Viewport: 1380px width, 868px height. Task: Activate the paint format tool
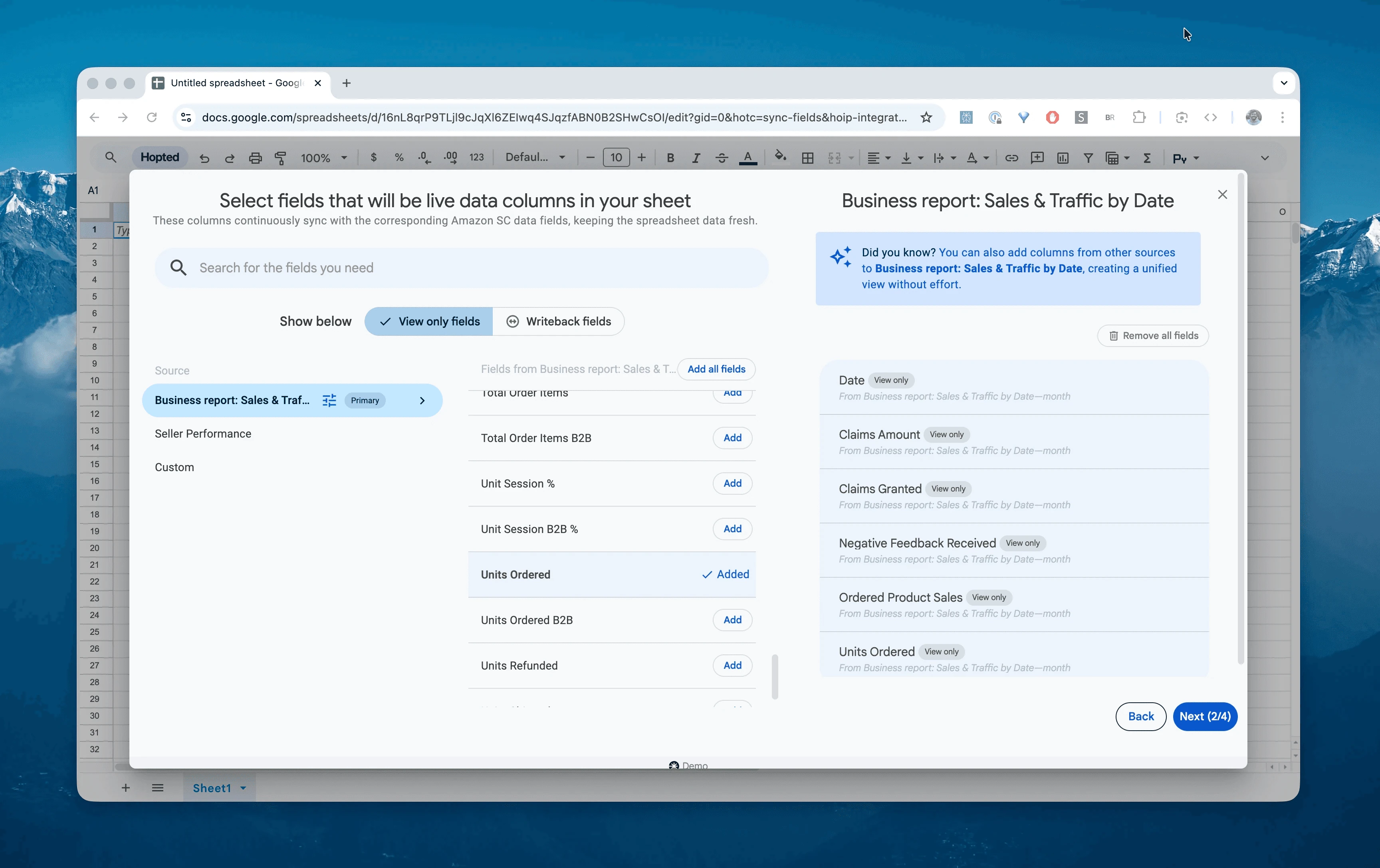[x=281, y=158]
